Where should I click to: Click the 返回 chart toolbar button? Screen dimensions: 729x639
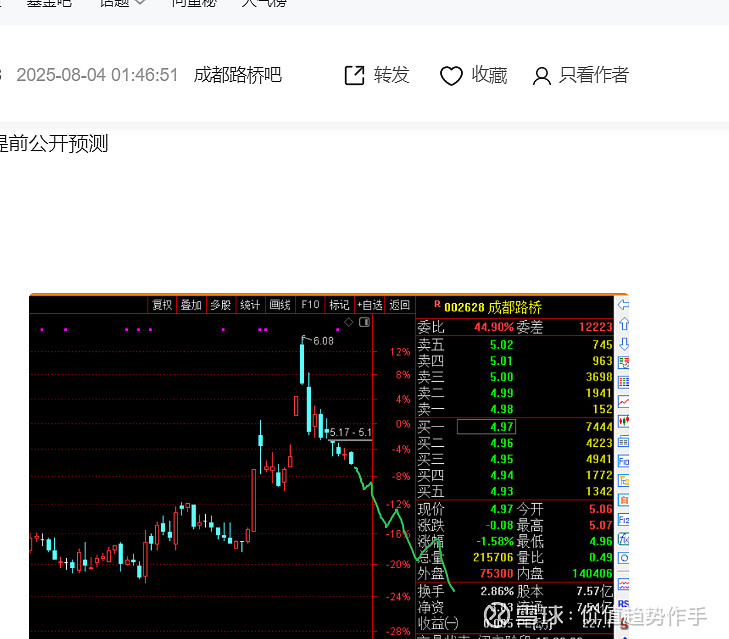400,305
